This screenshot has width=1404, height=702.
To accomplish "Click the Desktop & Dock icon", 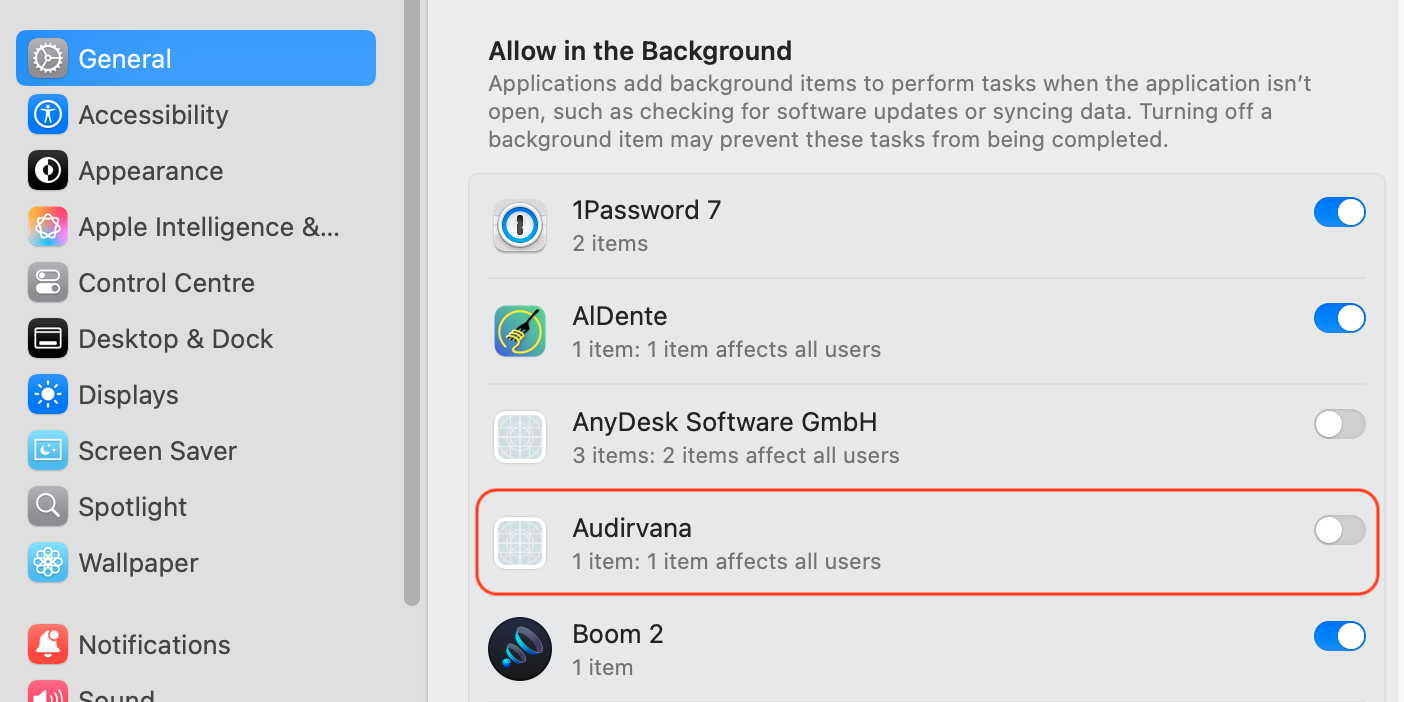I will (x=47, y=339).
